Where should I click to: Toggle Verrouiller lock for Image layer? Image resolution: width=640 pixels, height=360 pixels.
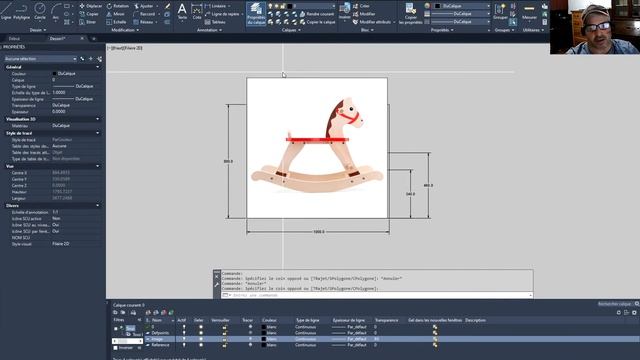point(224,339)
